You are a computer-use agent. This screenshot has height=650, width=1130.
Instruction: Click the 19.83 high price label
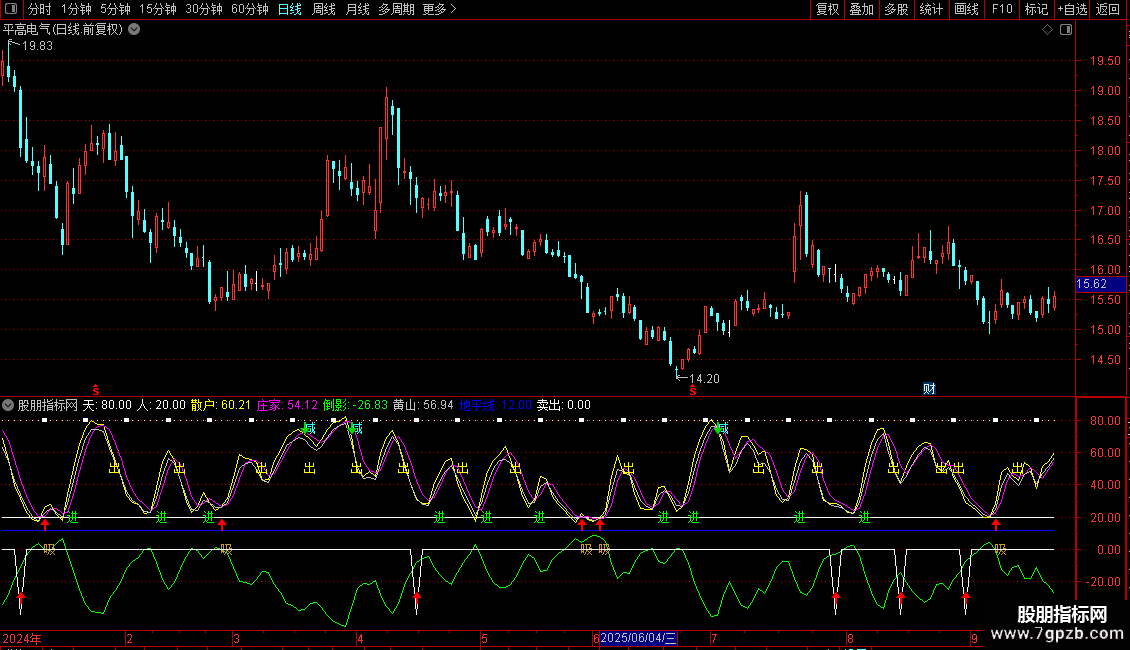point(37,46)
